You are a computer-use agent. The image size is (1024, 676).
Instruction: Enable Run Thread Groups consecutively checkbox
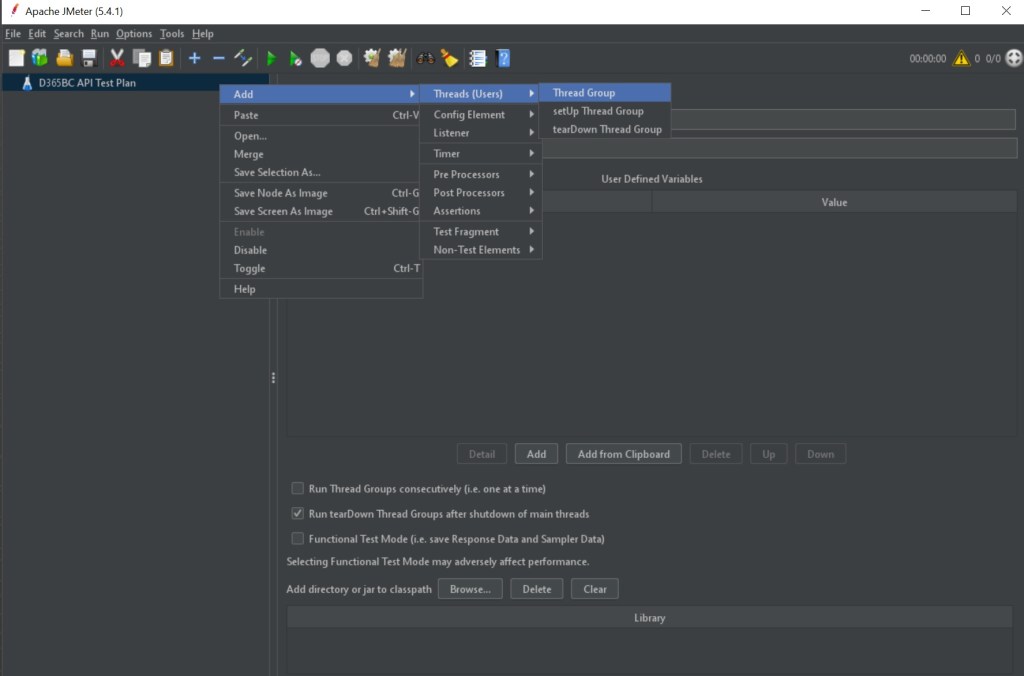click(x=297, y=489)
